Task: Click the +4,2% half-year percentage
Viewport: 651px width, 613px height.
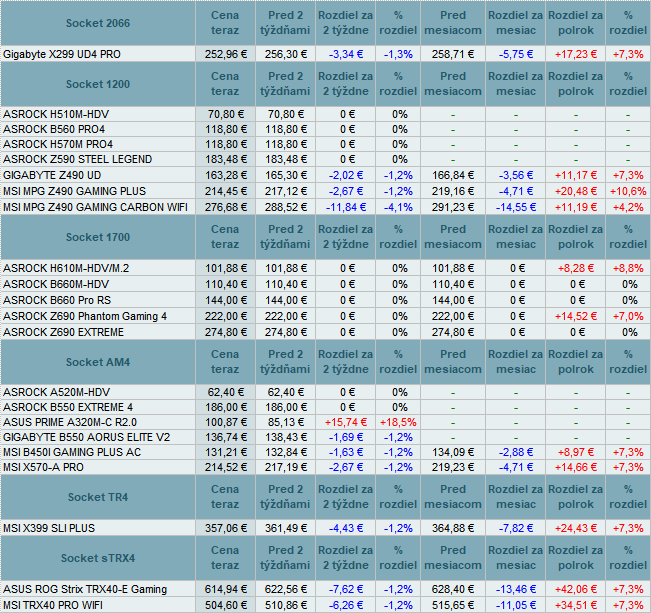Action: pos(628,207)
